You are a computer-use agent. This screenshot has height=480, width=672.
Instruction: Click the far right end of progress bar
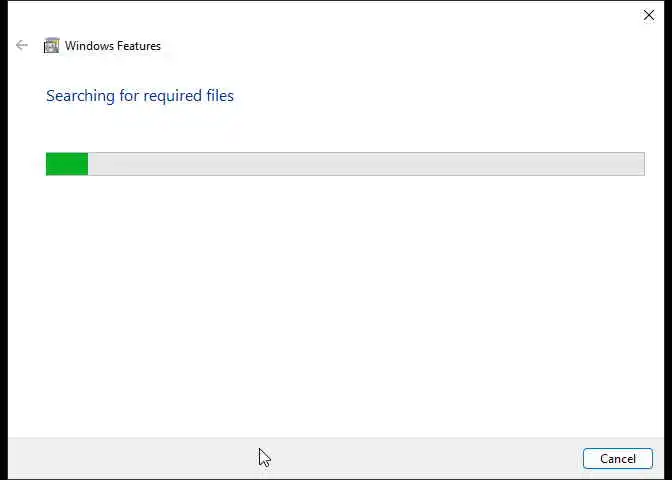point(641,164)
